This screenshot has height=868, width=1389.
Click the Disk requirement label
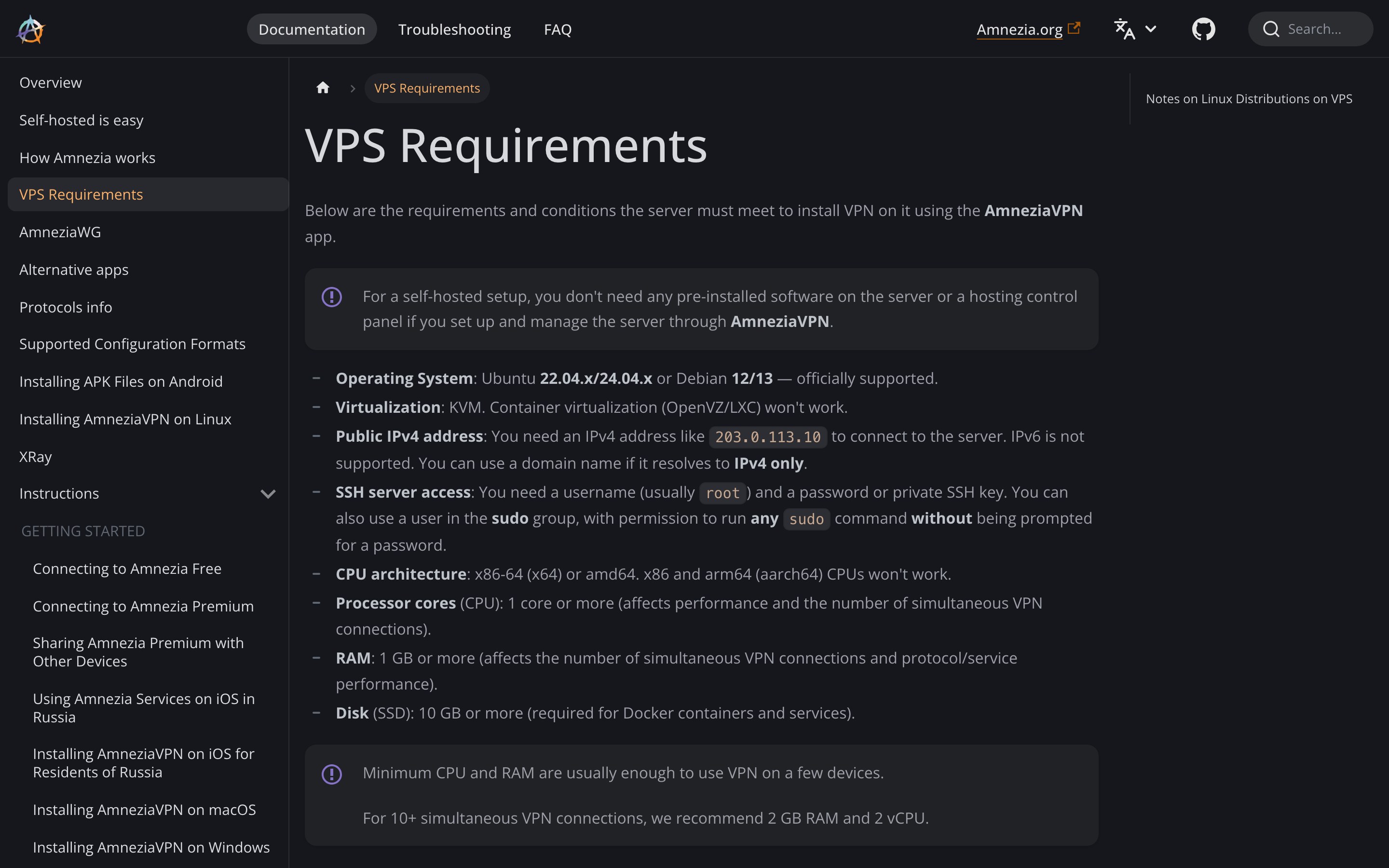click(352, 713)
